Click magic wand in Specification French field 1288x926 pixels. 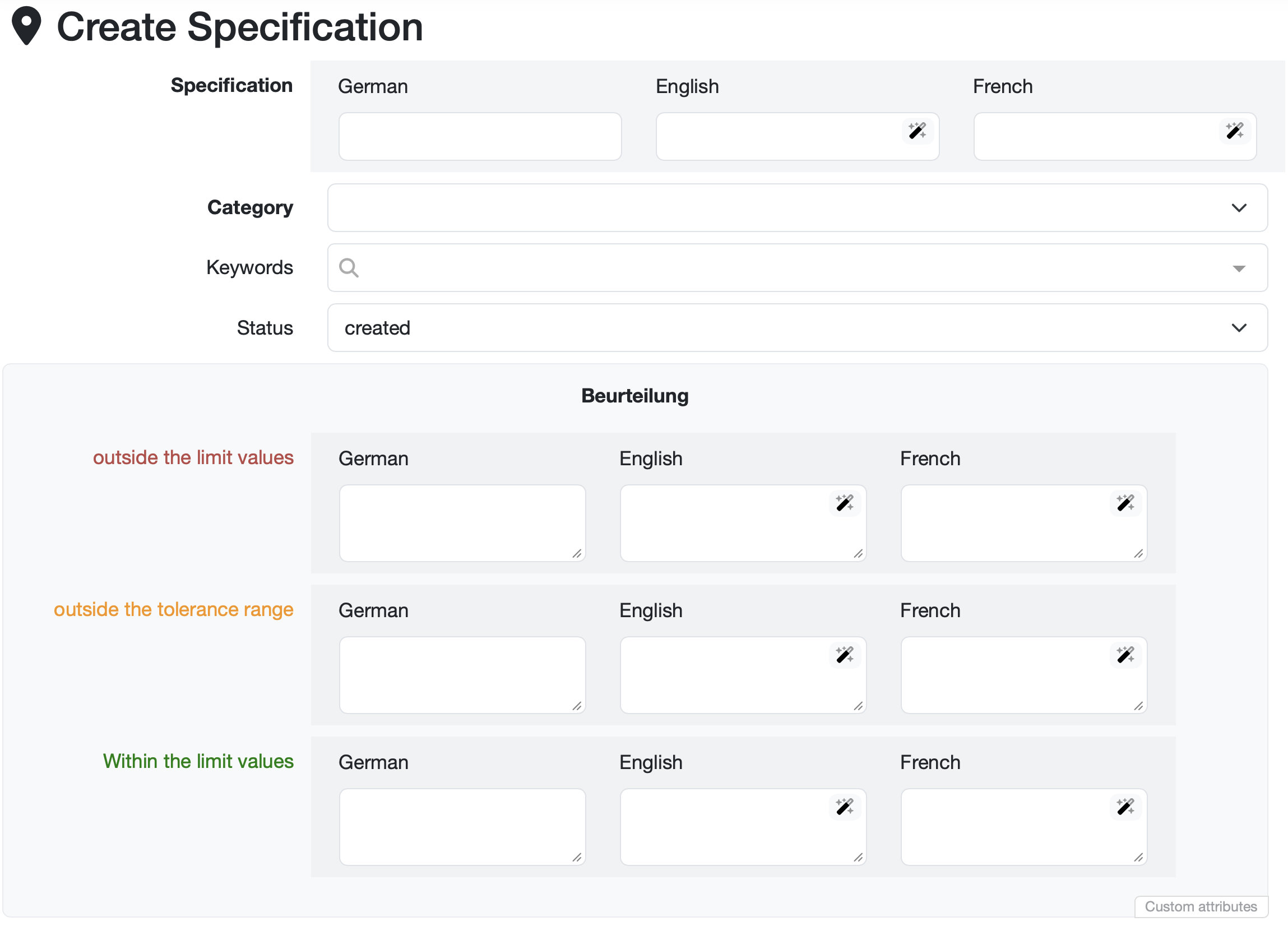(1234, 131)
